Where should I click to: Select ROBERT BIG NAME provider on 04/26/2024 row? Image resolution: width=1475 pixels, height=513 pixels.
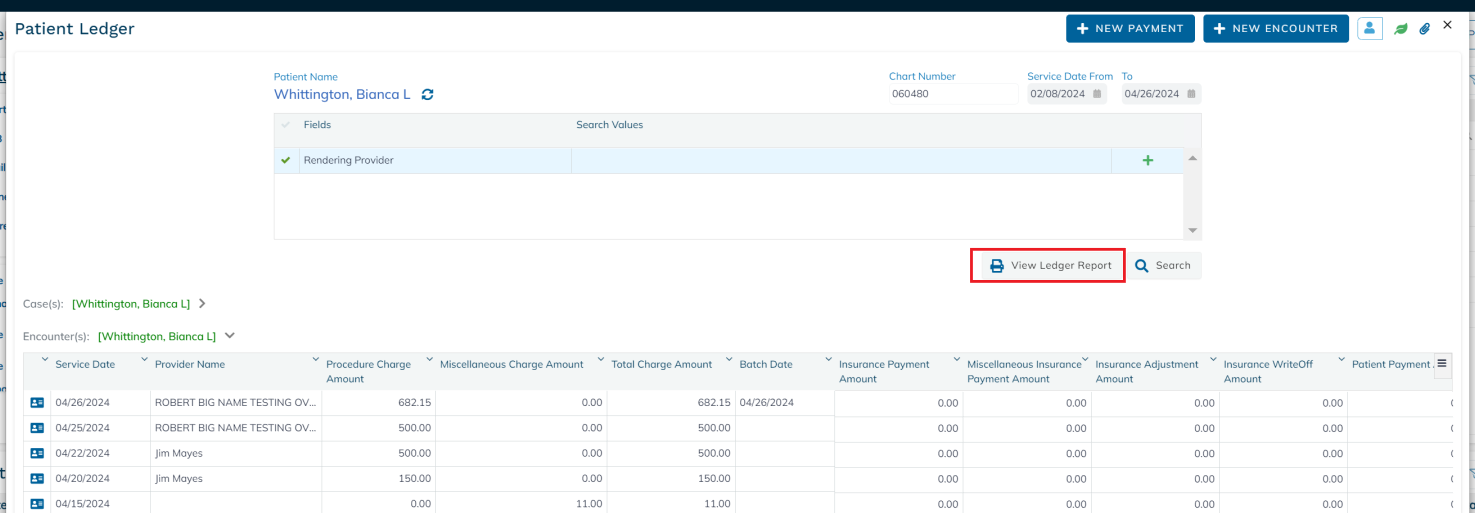tap(236, 402)
